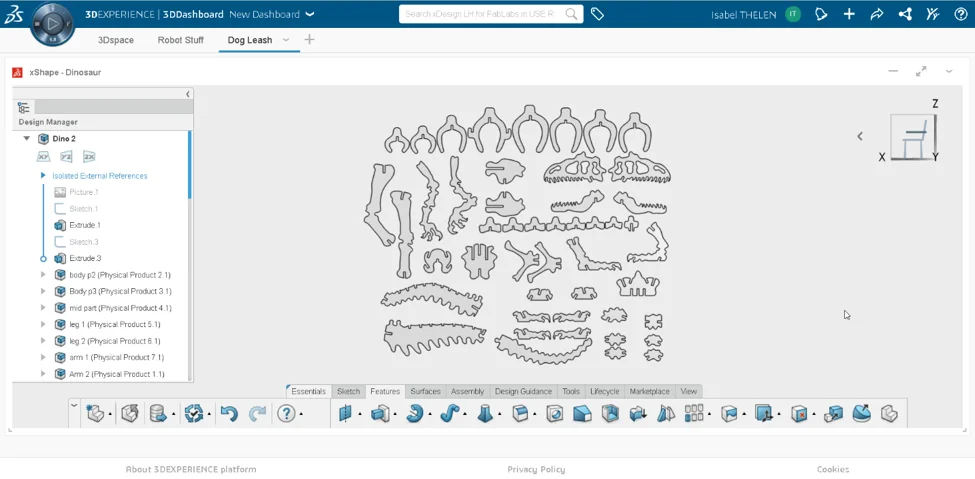Click the Update/Rebuild toolbar icon
This screenshot has height=479, width=975.
click(194, 414)
